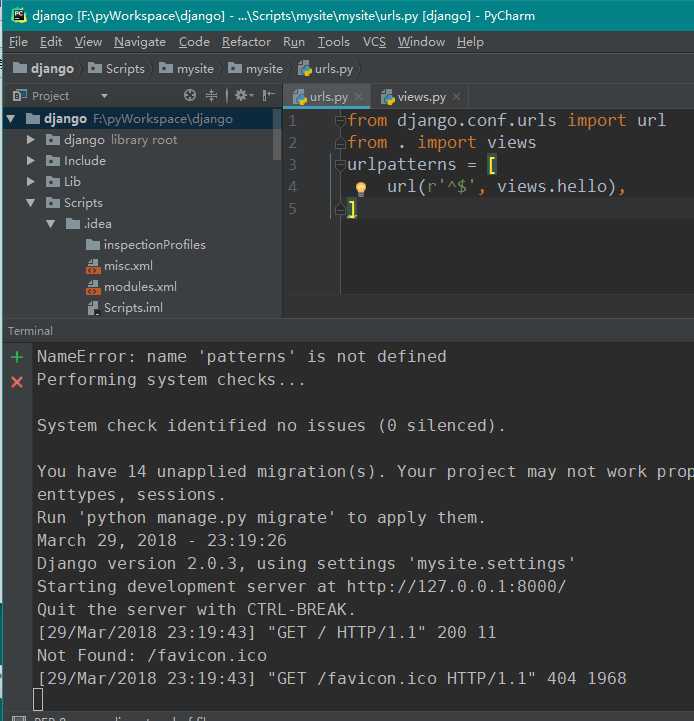Viewport: 694px width, 721px height.
Task: Close the views.py tab
Action: click(x=456, y=97)
